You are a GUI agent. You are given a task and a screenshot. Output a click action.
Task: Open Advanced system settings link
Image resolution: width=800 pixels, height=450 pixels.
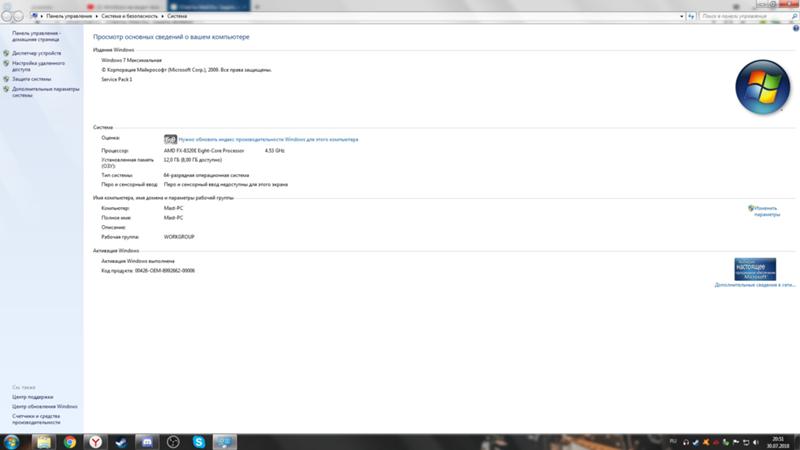point(45,92)
